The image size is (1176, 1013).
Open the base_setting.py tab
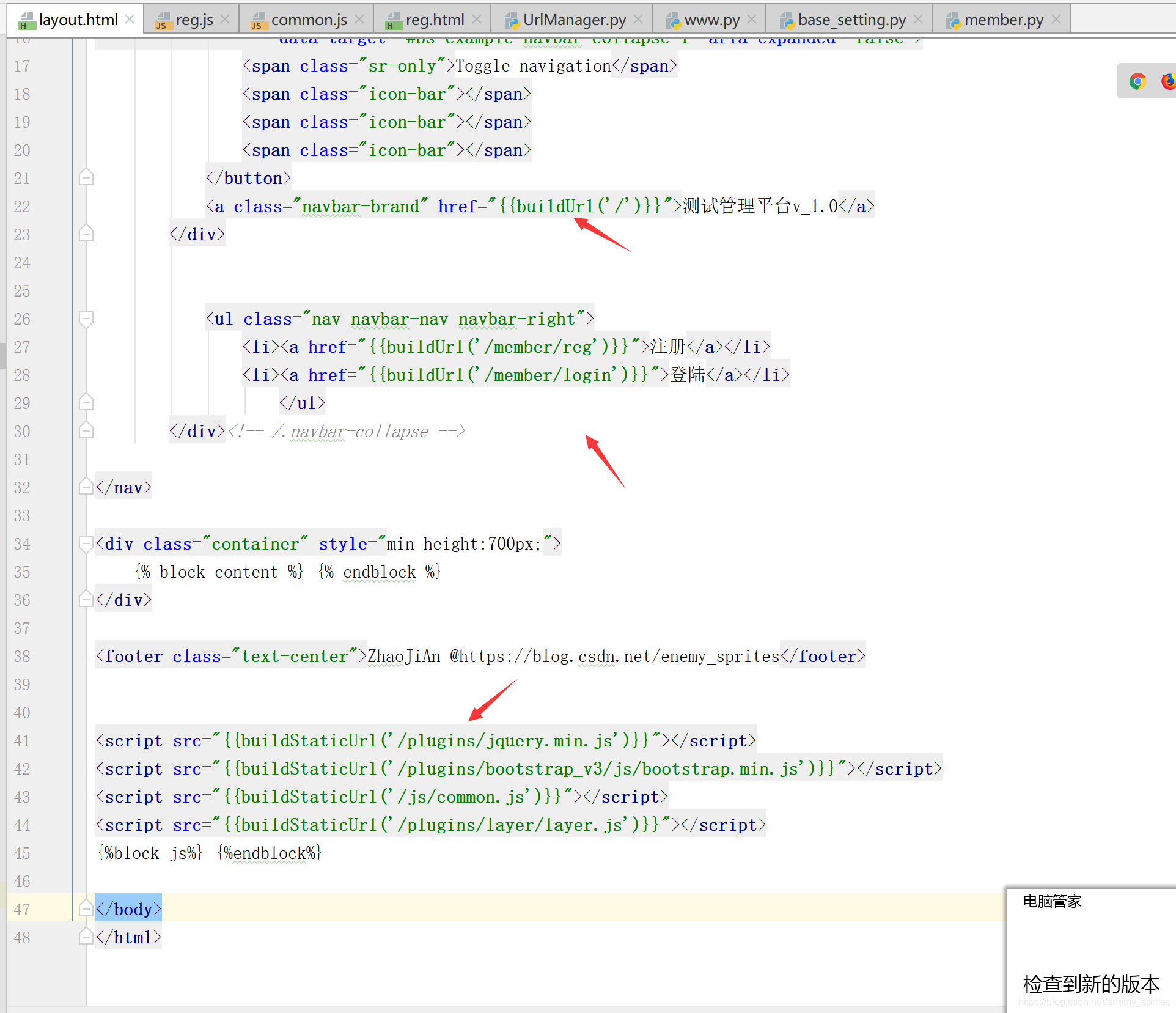click(x=851, y=20)
